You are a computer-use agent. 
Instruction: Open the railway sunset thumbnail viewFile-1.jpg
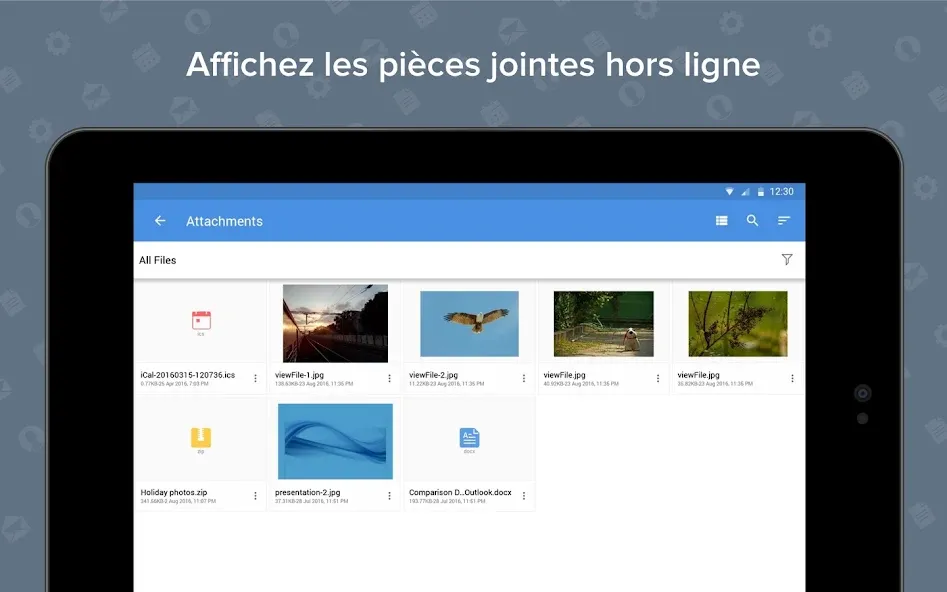pos(335,324)
